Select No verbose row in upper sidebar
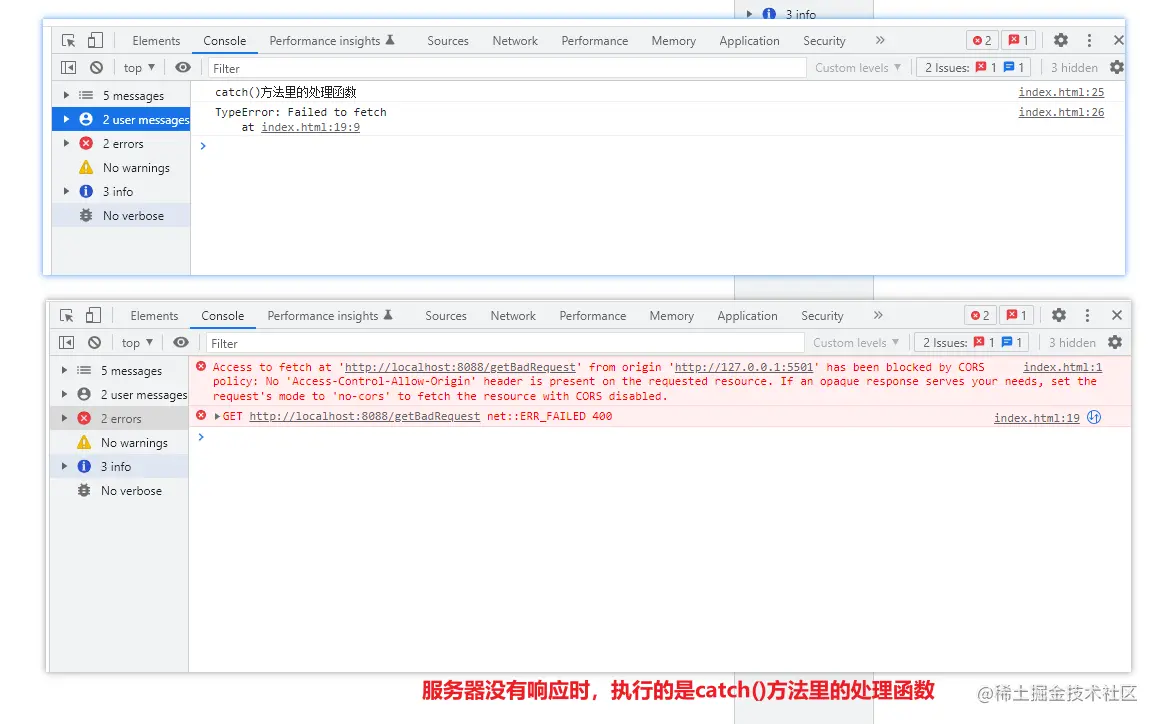Image resolution: width=1158 pixels, height=724 pixels. pos(121,215)
